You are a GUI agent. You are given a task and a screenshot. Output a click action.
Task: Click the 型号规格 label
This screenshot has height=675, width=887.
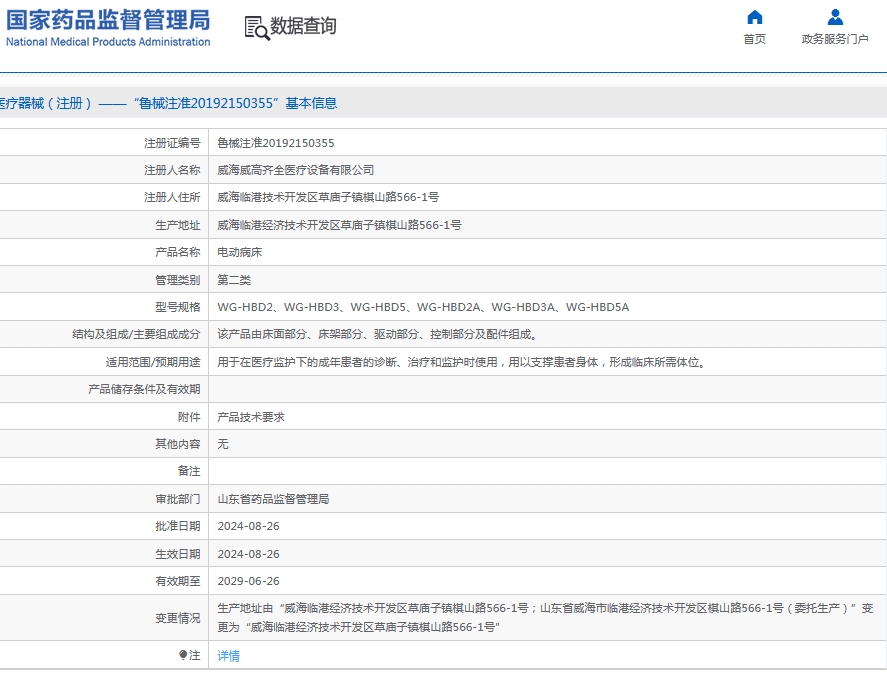click(x=178, y=307)
